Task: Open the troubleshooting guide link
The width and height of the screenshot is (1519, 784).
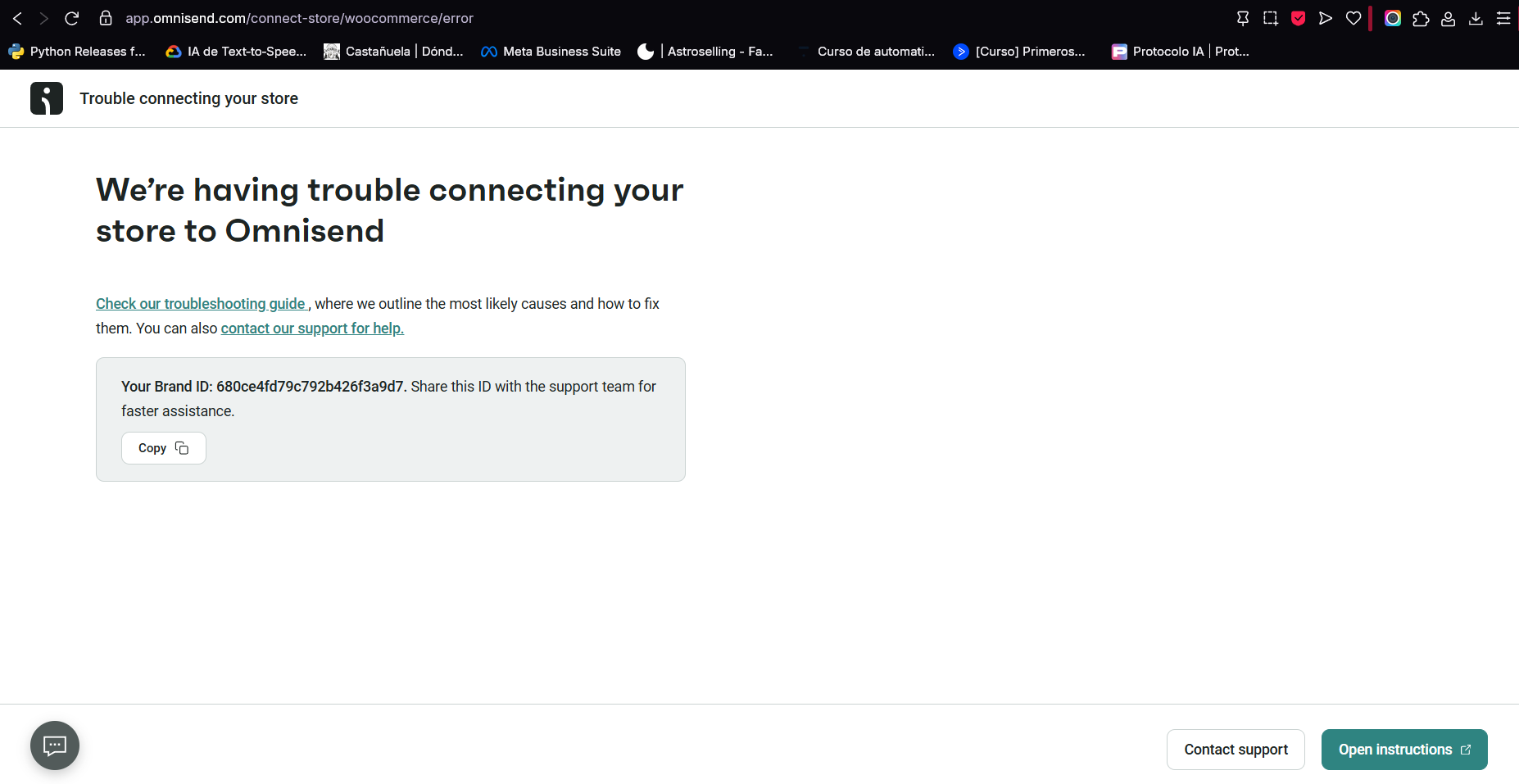Action: [201, 304]
